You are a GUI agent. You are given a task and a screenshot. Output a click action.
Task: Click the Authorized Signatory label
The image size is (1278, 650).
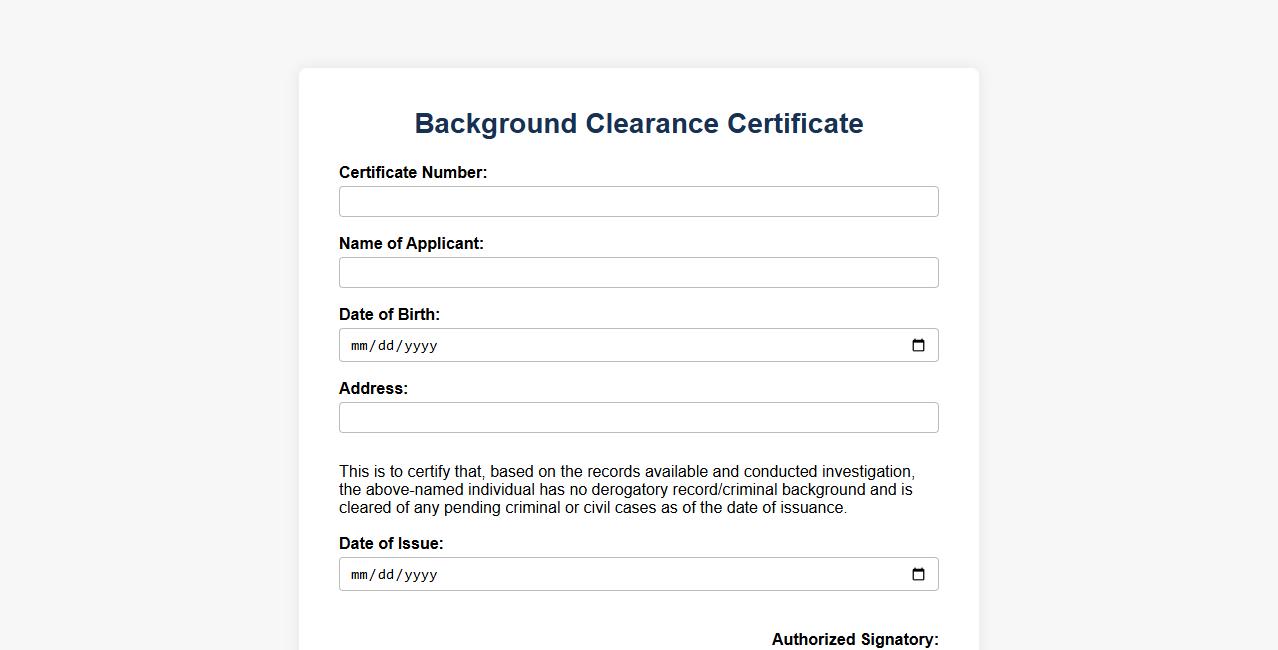[x=855, y=640]
